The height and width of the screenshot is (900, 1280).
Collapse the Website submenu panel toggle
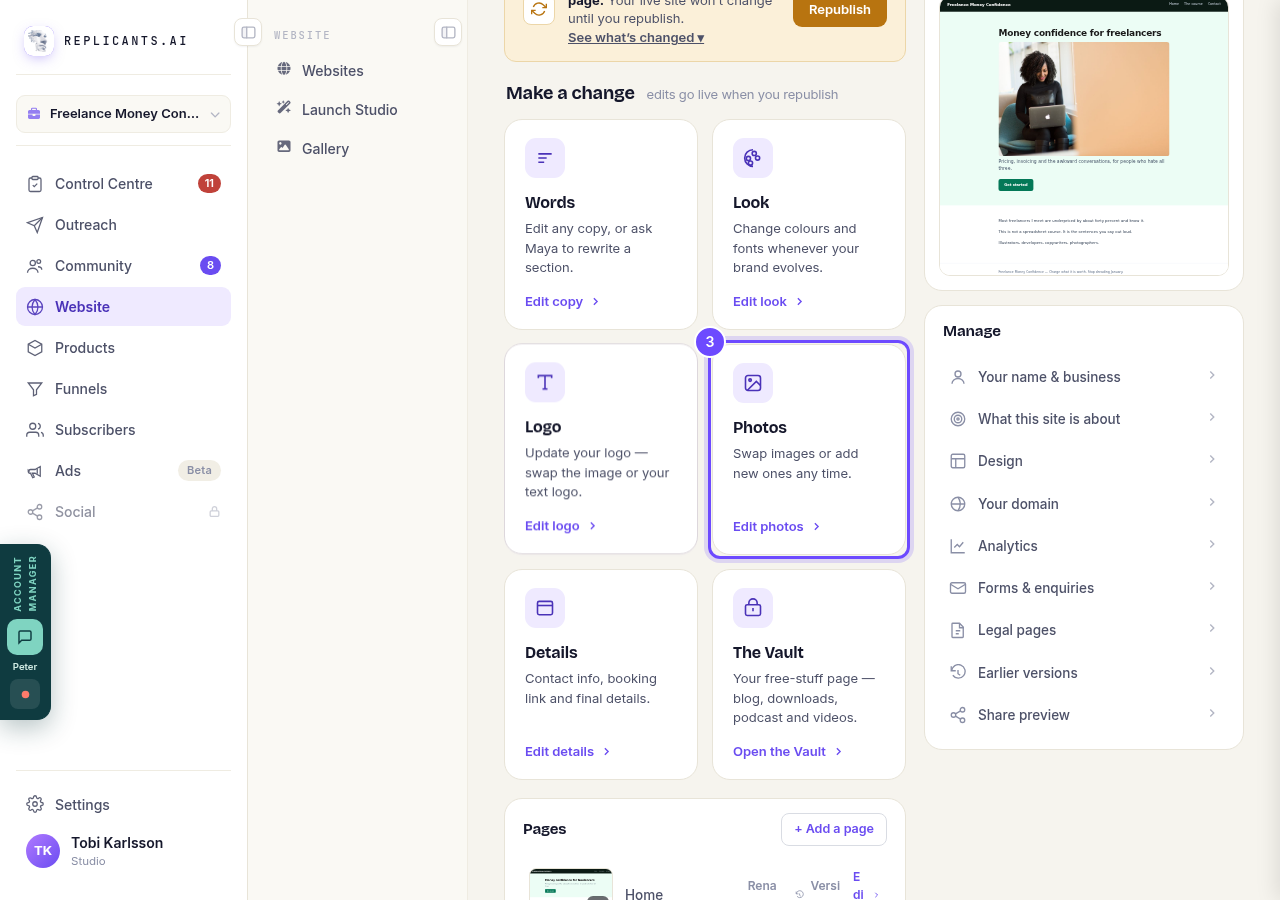pos(448,32)
